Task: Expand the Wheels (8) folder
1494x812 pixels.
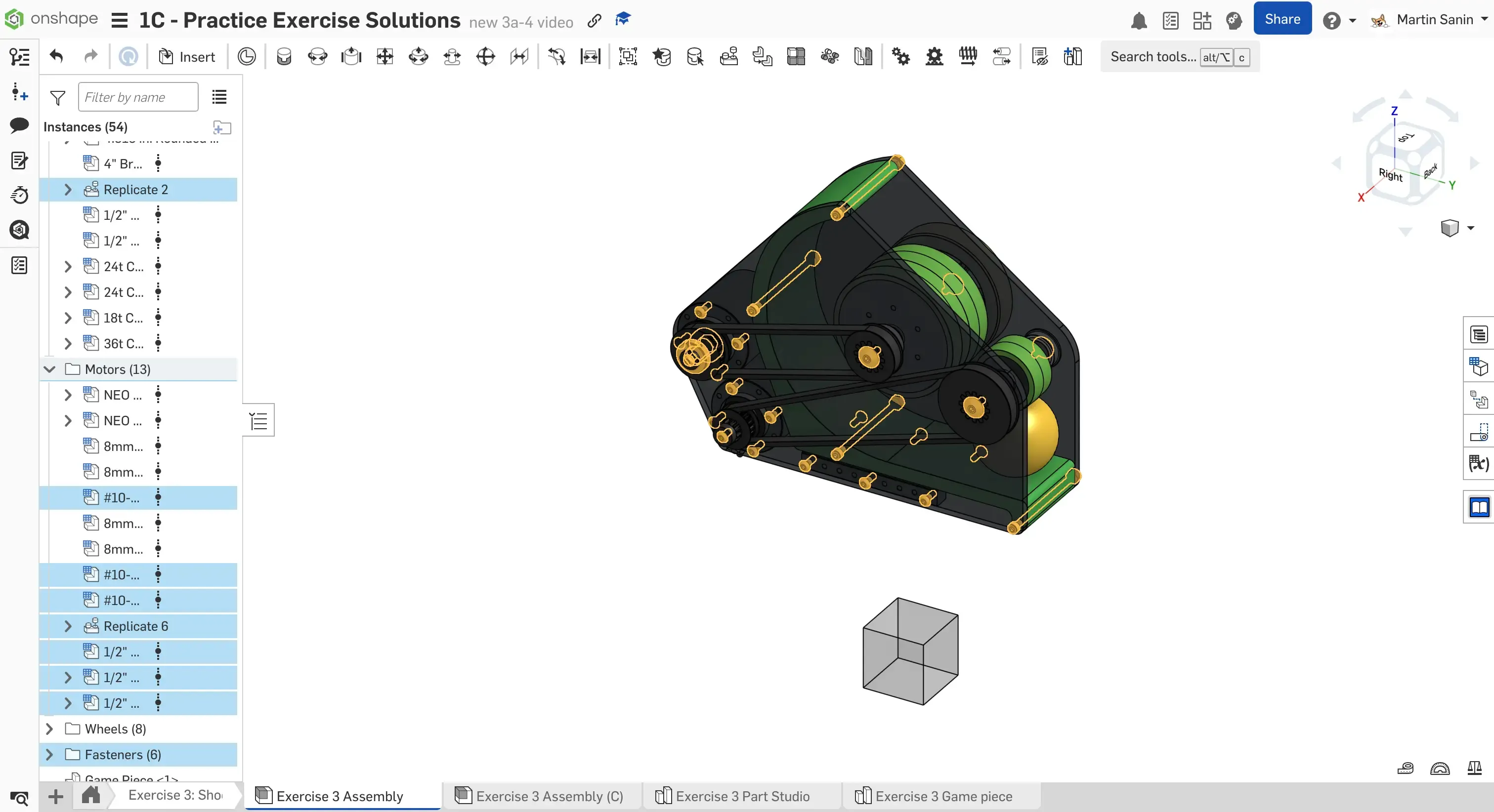Action: (x=50, y=729)
